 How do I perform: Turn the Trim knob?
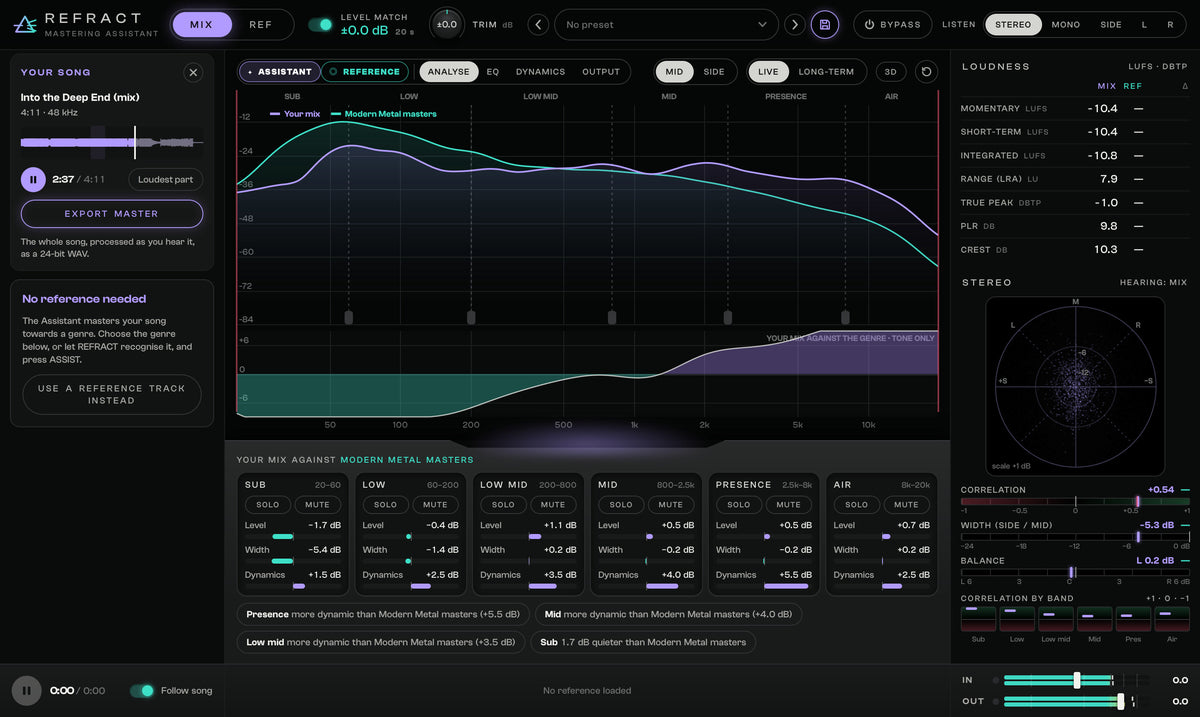coord(447,24)
